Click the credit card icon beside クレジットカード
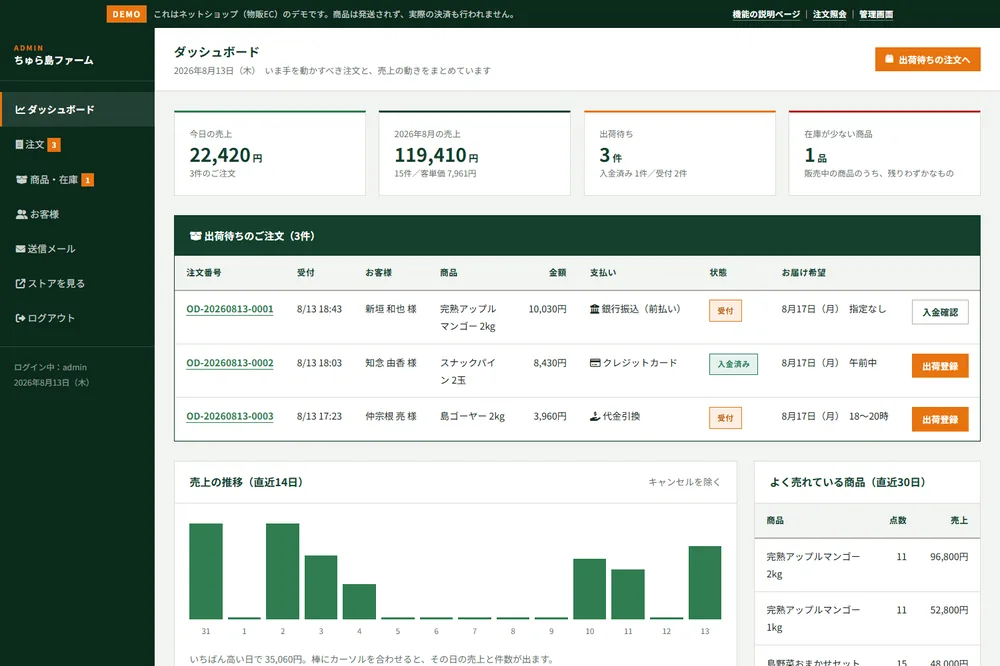The height and width of the screenshot is (666, 1000). click(x=595, y=362)
